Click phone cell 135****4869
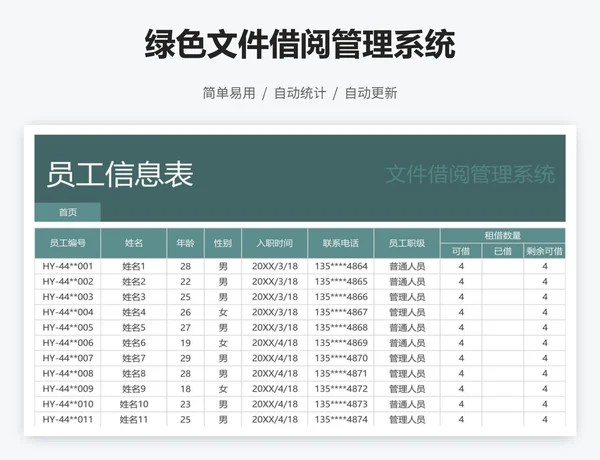 point(341,343)
